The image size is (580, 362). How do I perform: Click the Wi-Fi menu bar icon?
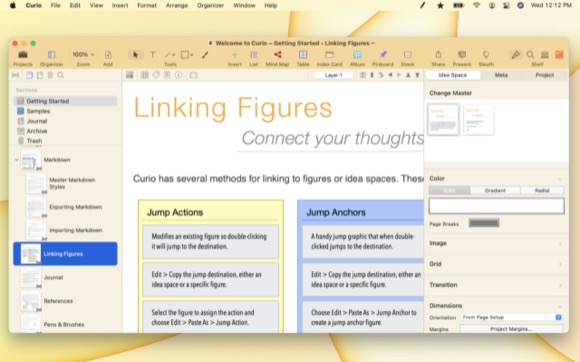[476, 6]
